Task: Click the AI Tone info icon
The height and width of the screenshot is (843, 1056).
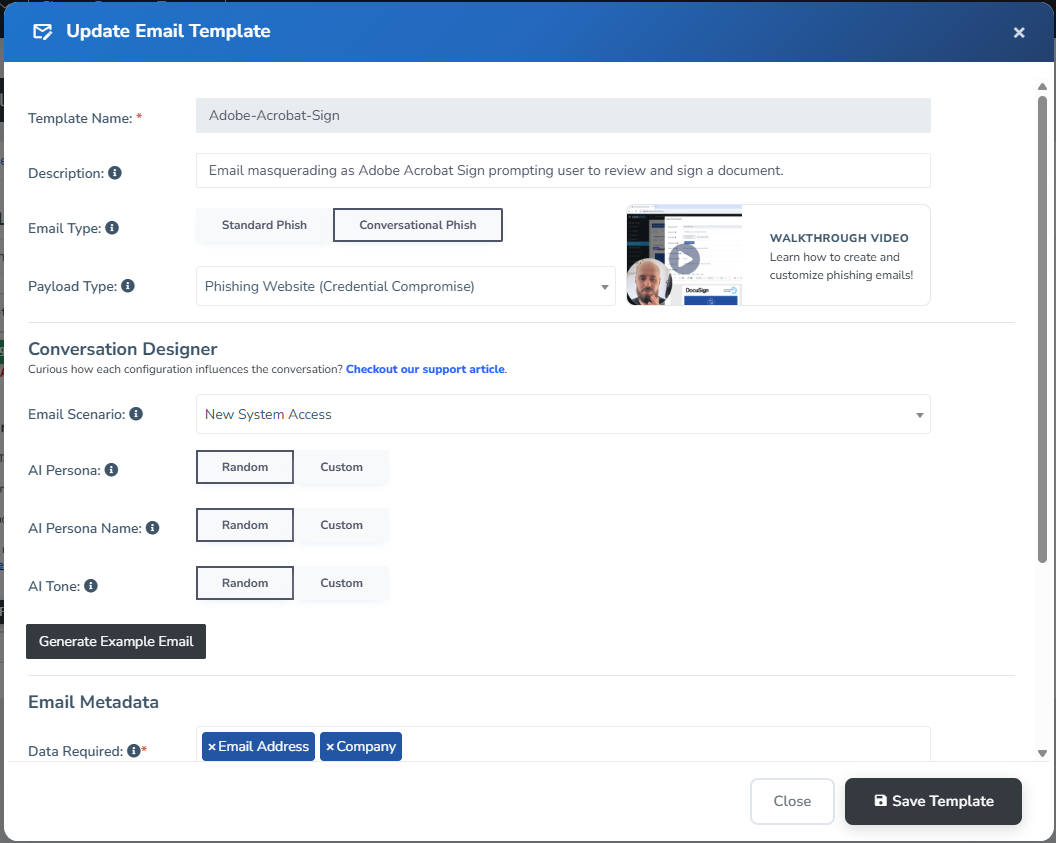Action: (91, 586)
